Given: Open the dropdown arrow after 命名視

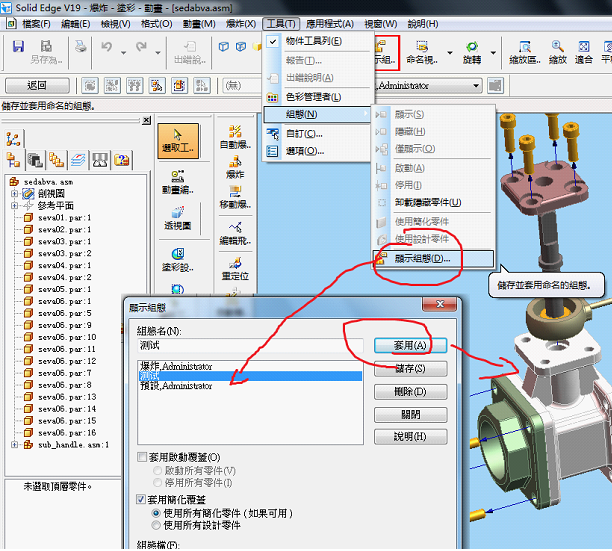Looking at the screenshot, I should click(450, 53).
